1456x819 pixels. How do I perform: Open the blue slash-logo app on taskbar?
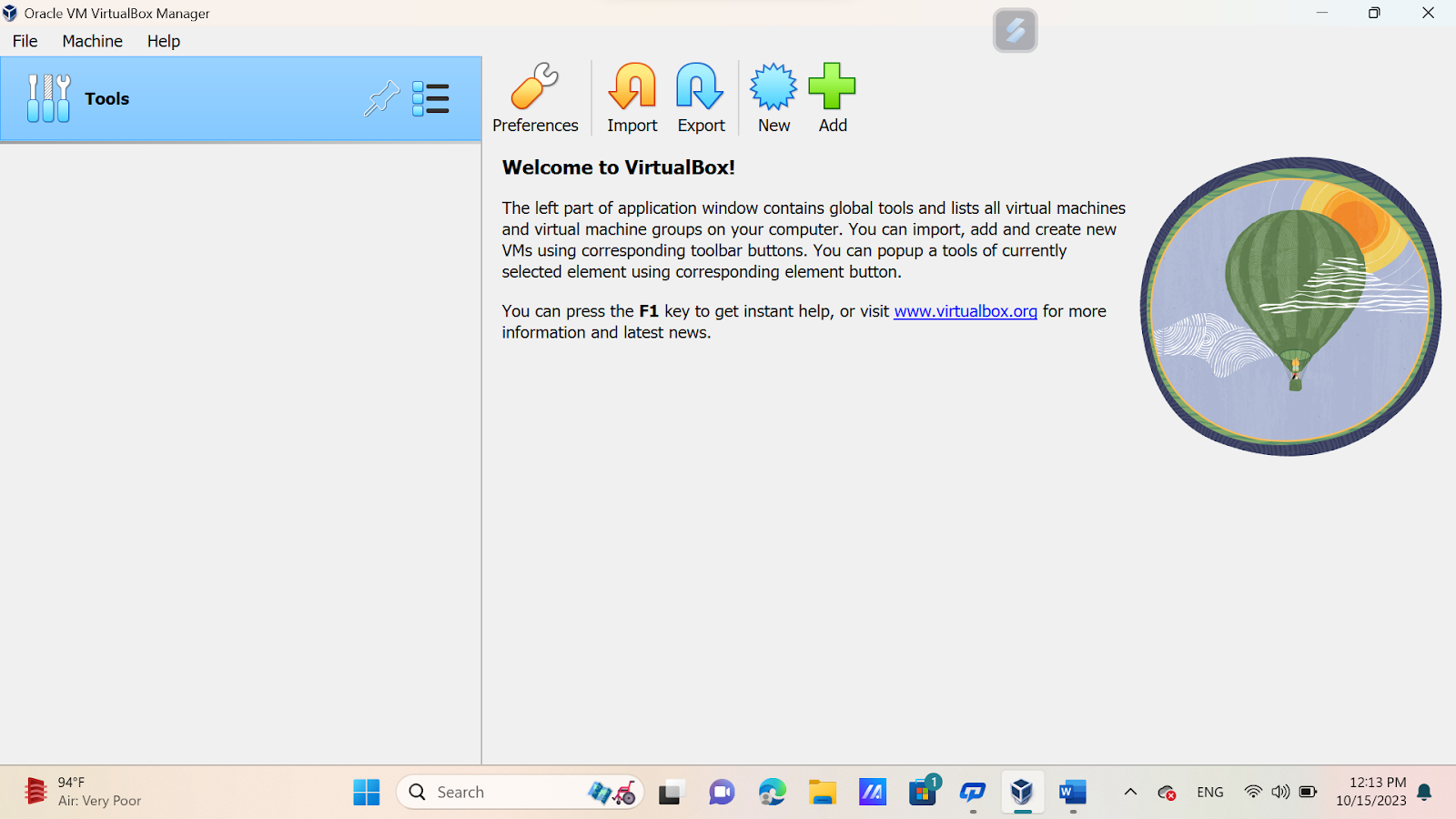[873, 793]
